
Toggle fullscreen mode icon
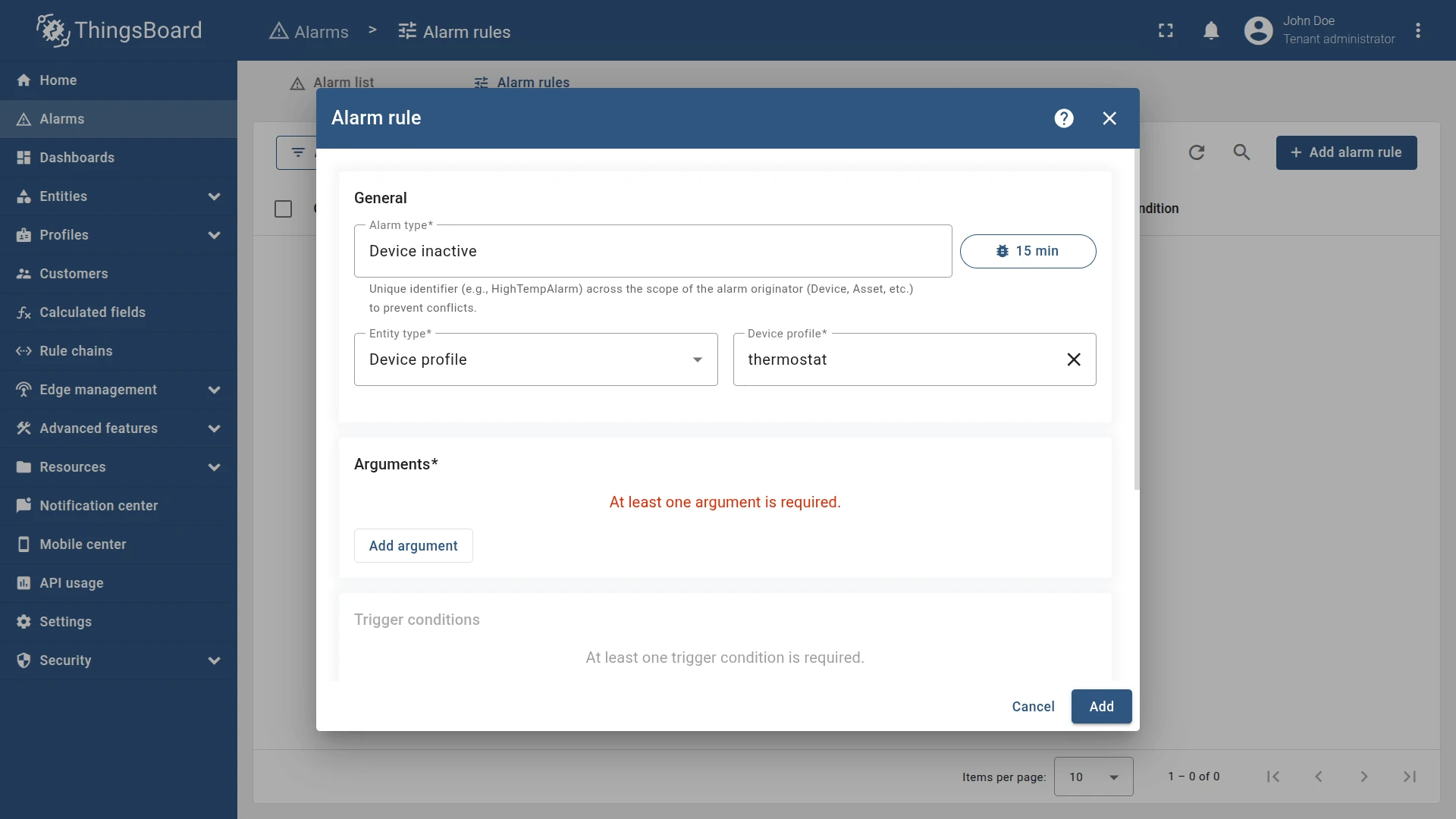click(1166, 30)
